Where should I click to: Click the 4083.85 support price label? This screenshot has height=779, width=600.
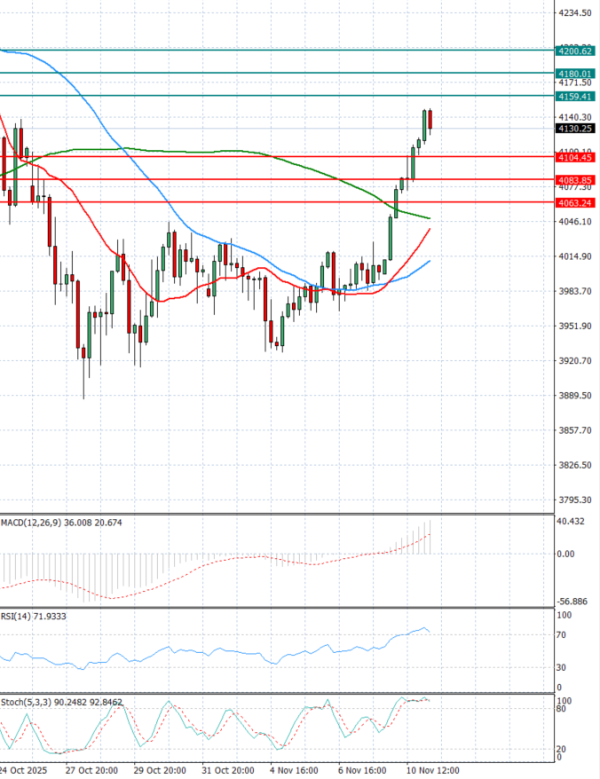[576, 179]
